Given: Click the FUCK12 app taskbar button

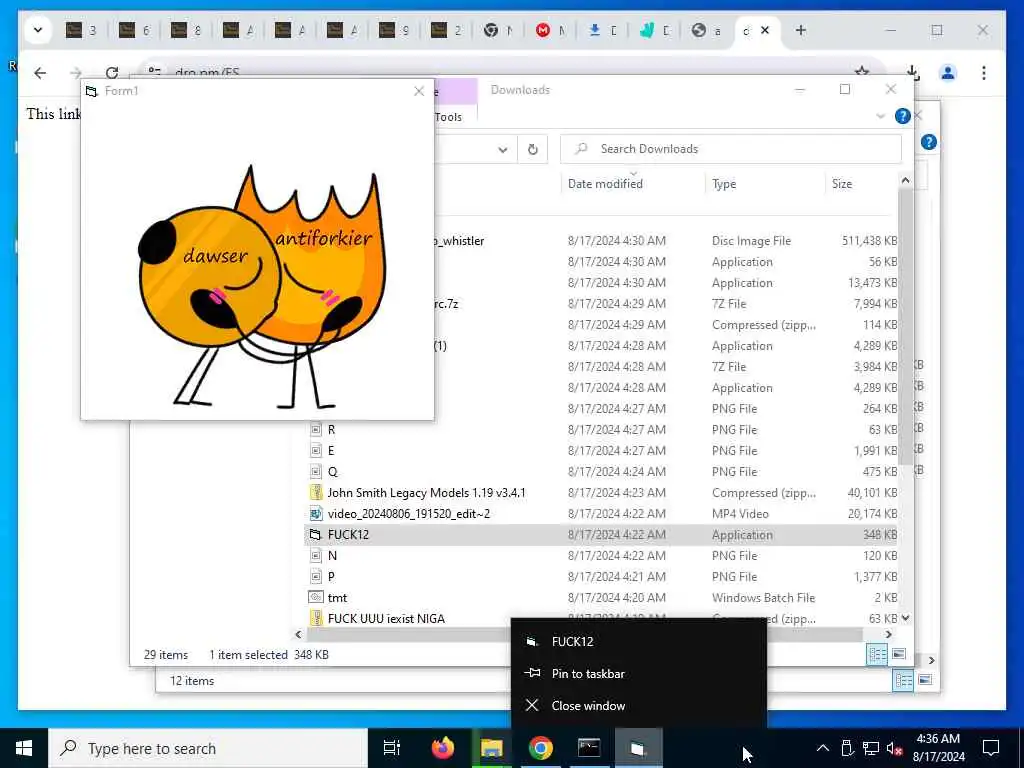Looking at the screenshot, I should 638,748.
